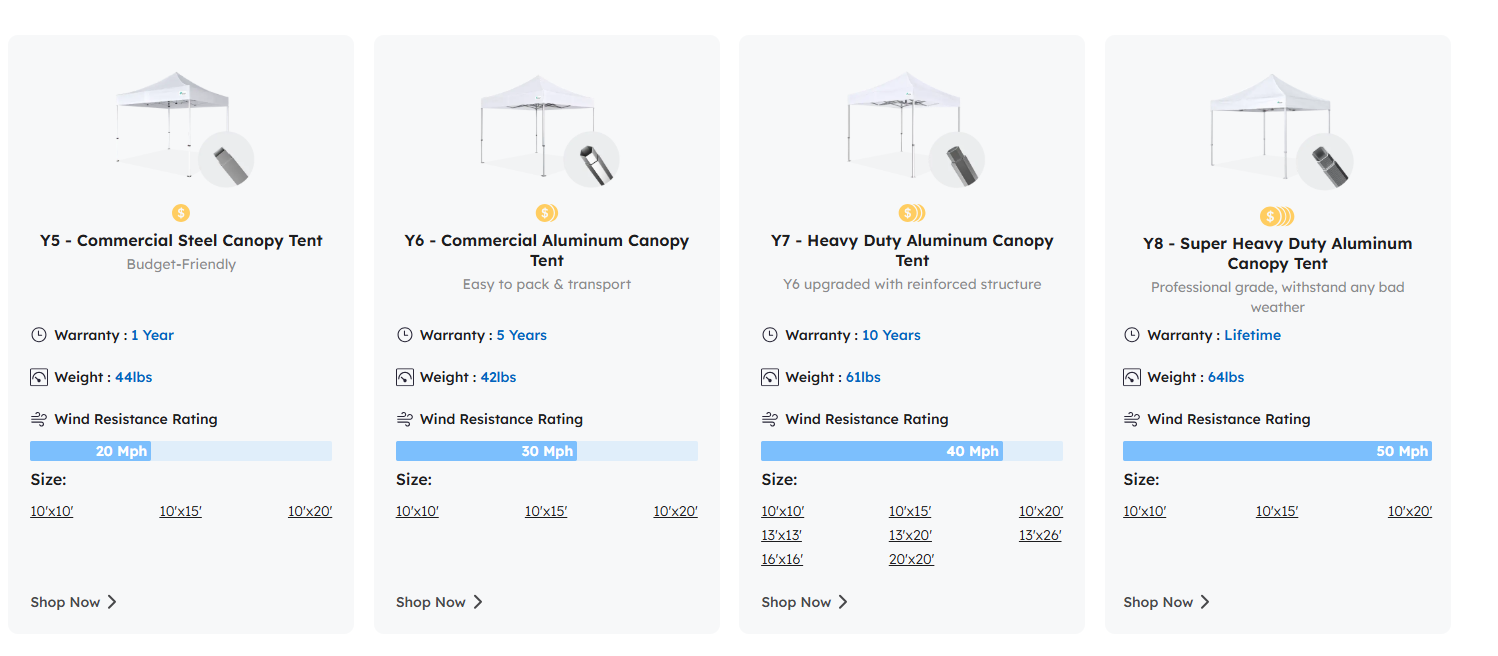Select Y7 size 13'x26'
Screen dimensions: 1498x656
[x=1040, y=535]
